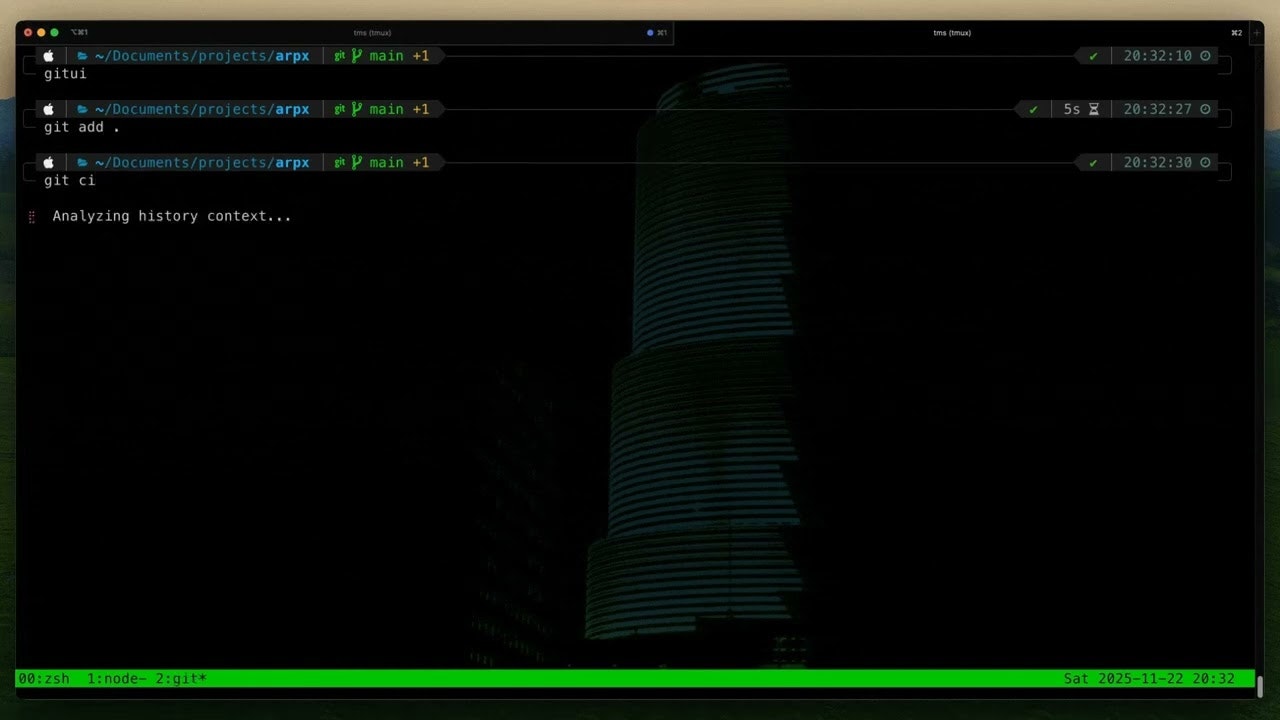Click the 'Analyzing history context...' message
Screen dimensions: 1280x720
172,216
